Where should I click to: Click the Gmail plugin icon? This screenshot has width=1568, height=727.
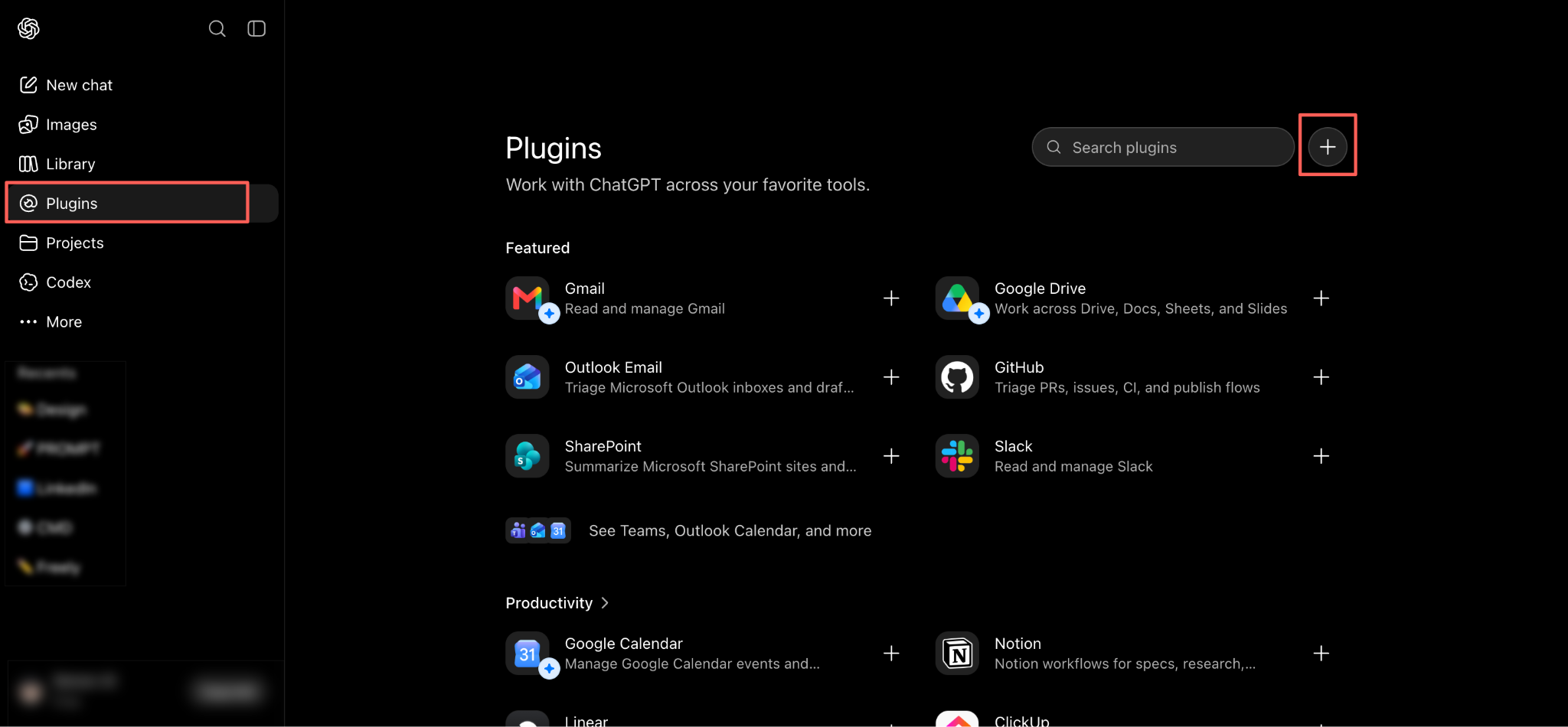tap(528, 298)
